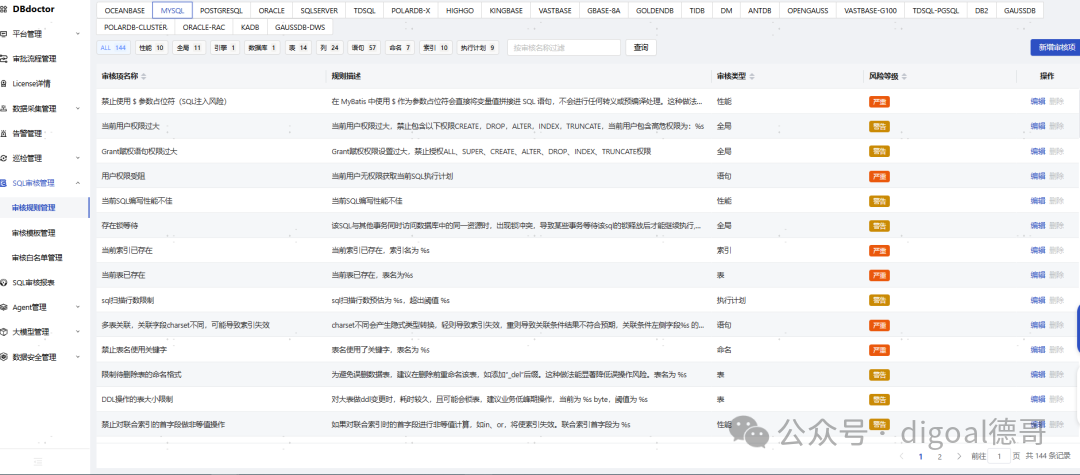This screenshot has height=475, width=1080.
Task: Switch to the DB2 tab
Action: click(981, 11)
